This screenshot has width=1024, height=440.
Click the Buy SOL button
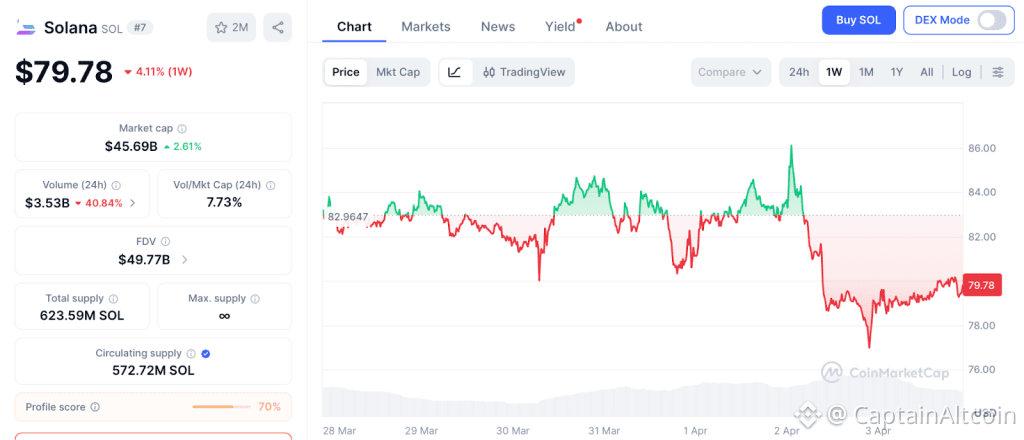(x=858, y=20)
